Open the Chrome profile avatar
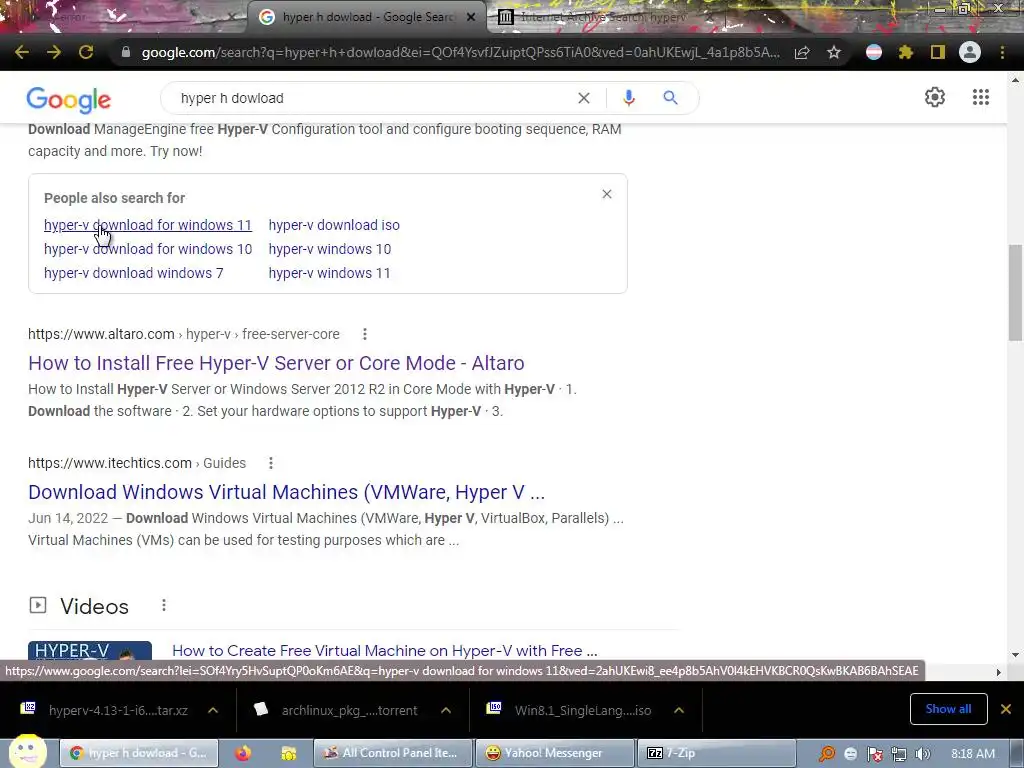 [x=970, y=52]
